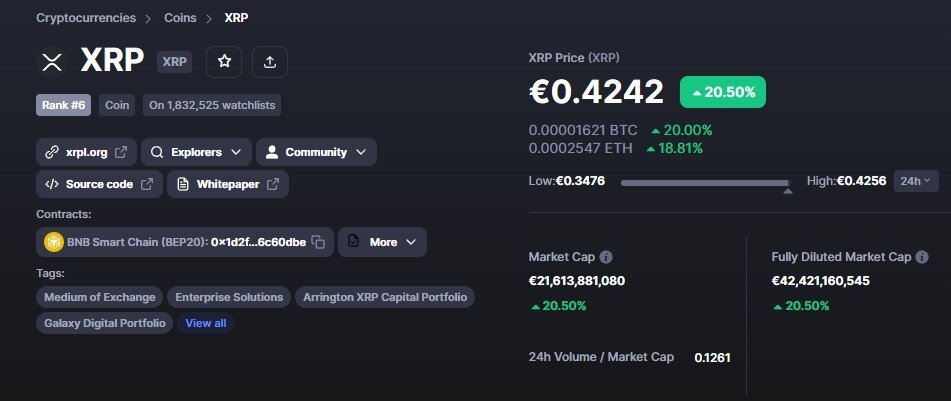
Task: Click View all tags
Action: point(206,323)
